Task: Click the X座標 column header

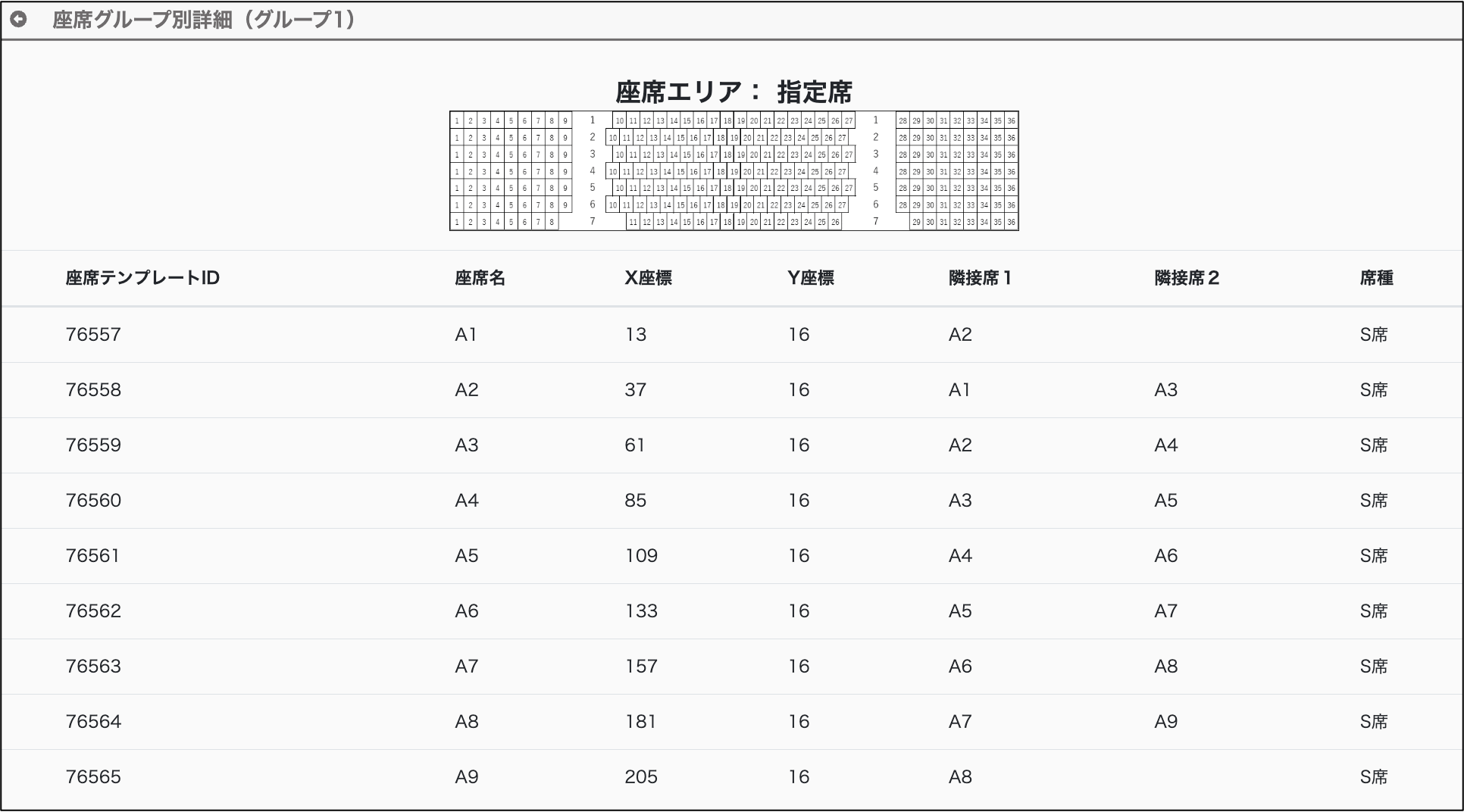Action: click(648, 278)
